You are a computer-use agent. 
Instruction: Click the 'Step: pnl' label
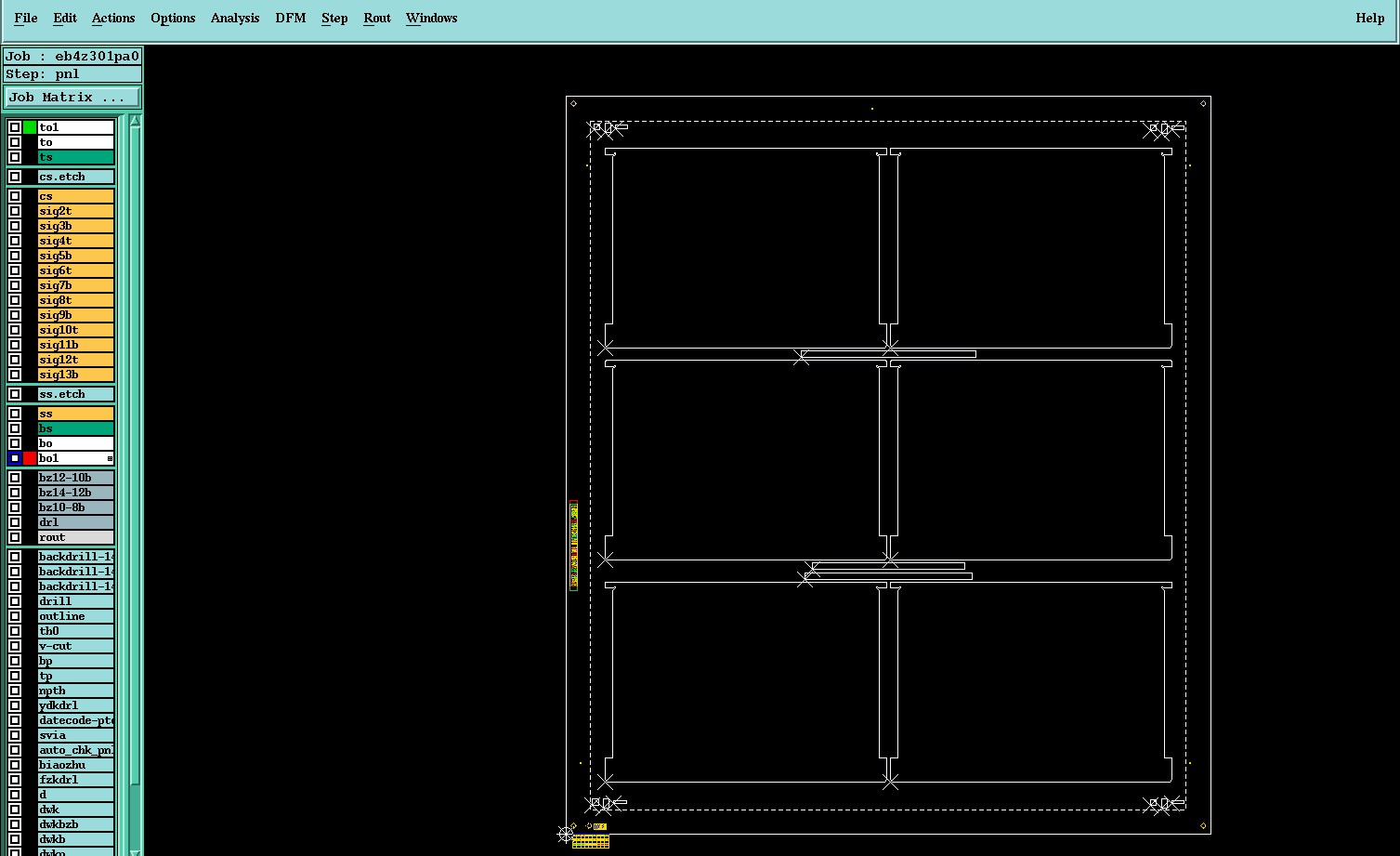coord(72,74)
